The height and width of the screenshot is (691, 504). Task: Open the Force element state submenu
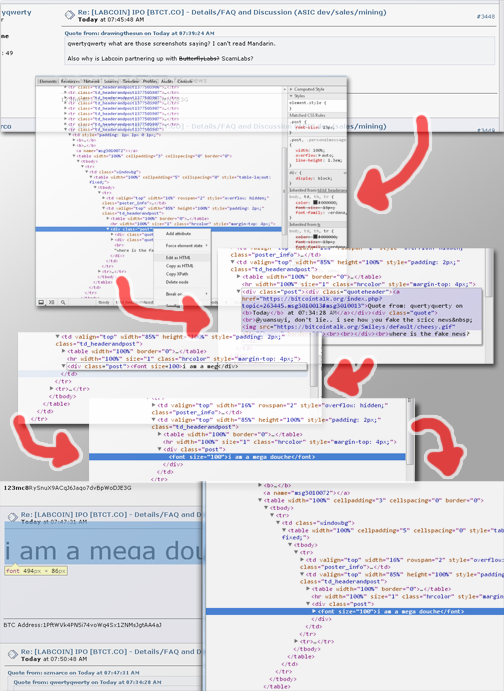(x=182, y=245)
